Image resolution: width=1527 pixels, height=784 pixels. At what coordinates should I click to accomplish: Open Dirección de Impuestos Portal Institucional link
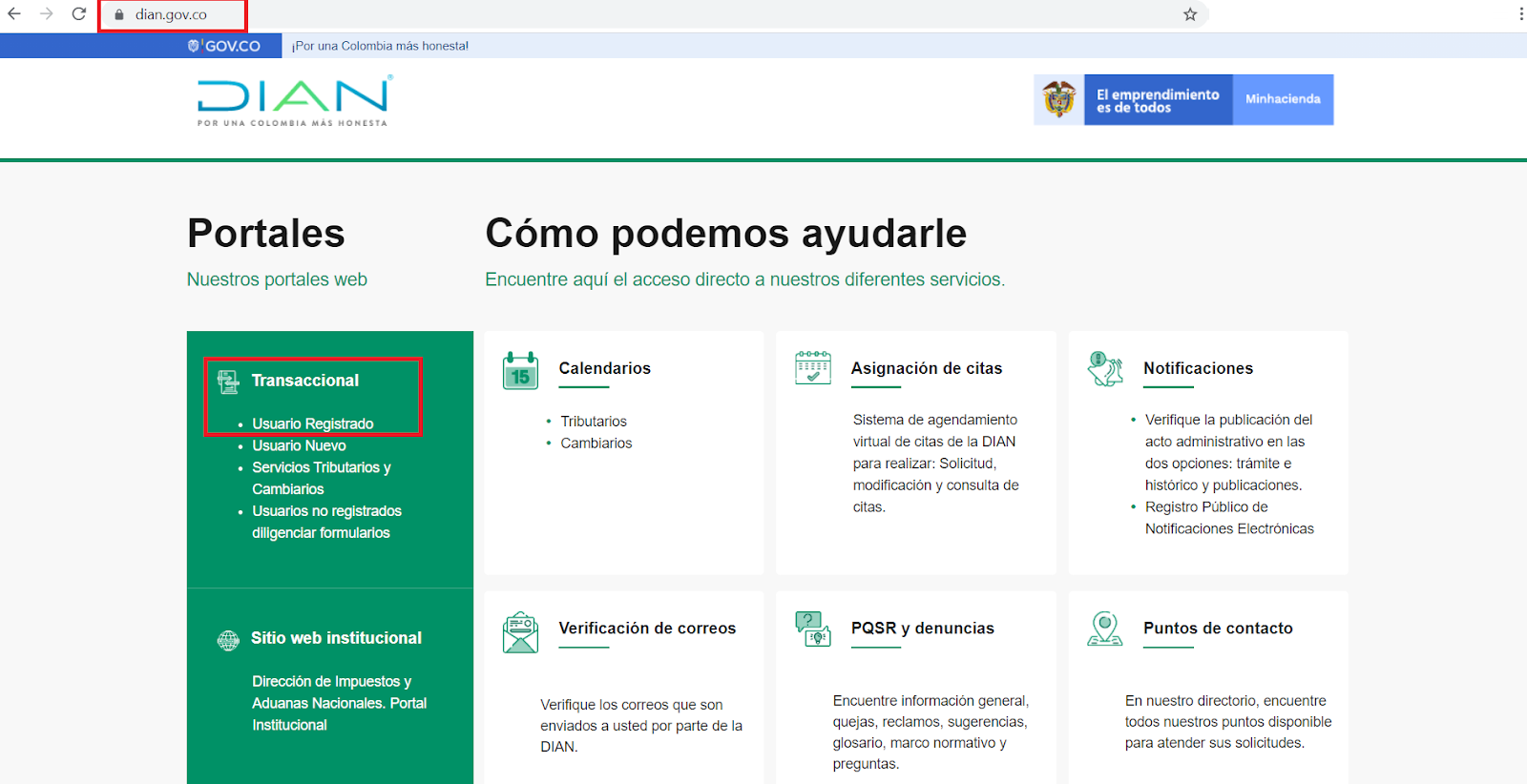(x=339, y=703)
